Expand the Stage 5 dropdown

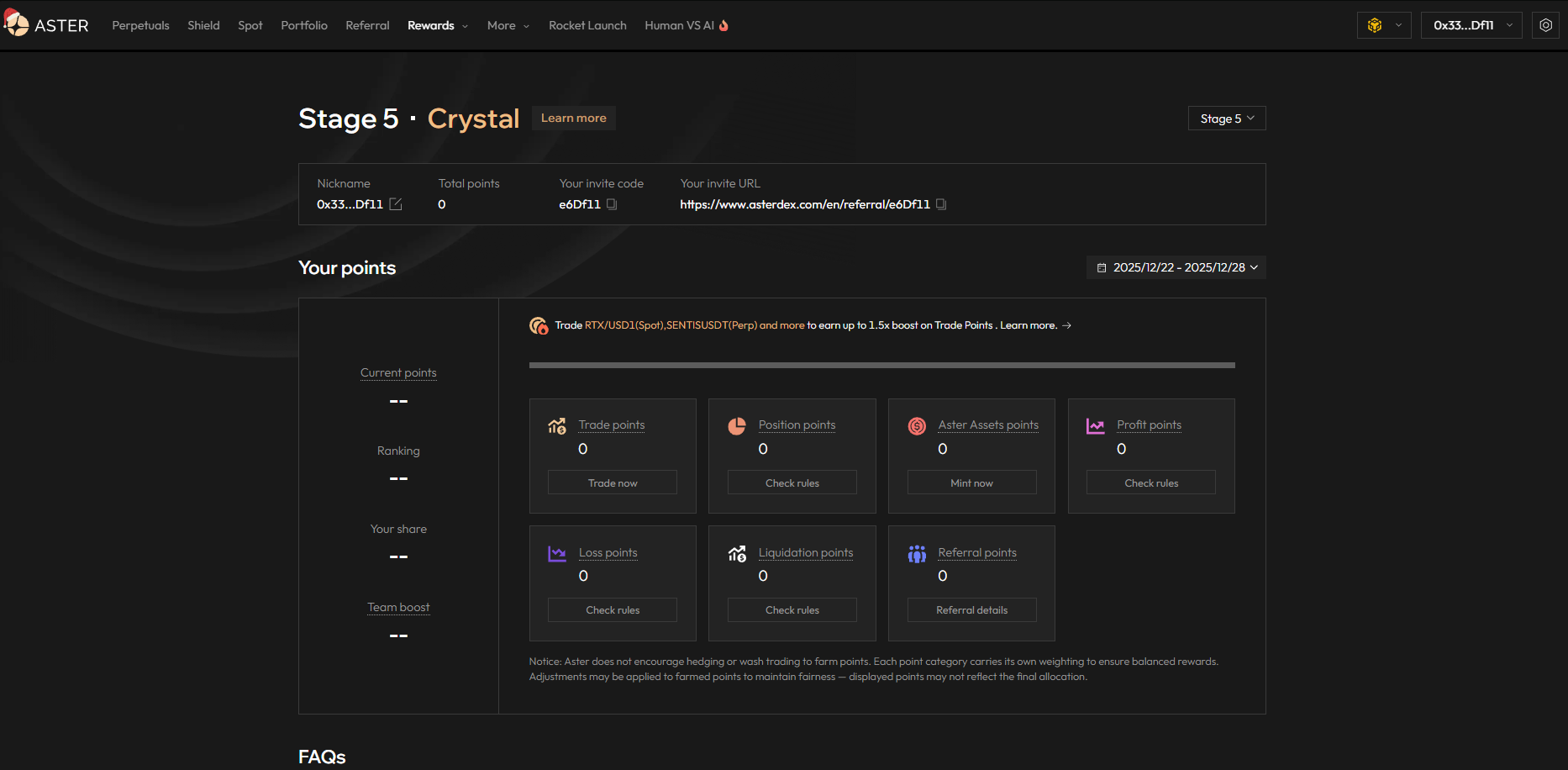click(1226, 119)
